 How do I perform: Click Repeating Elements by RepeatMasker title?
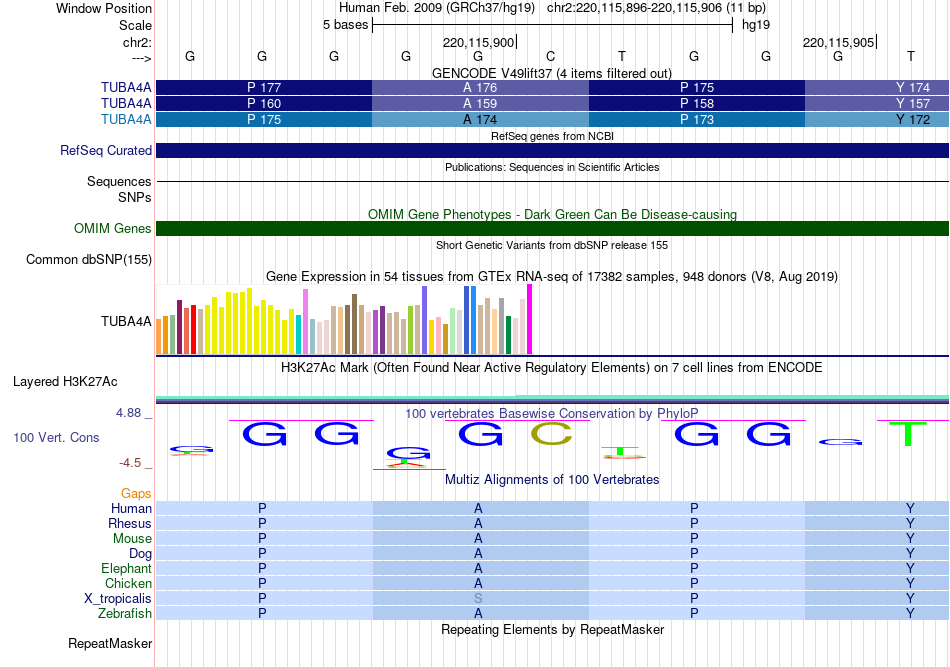coord(552,629)
